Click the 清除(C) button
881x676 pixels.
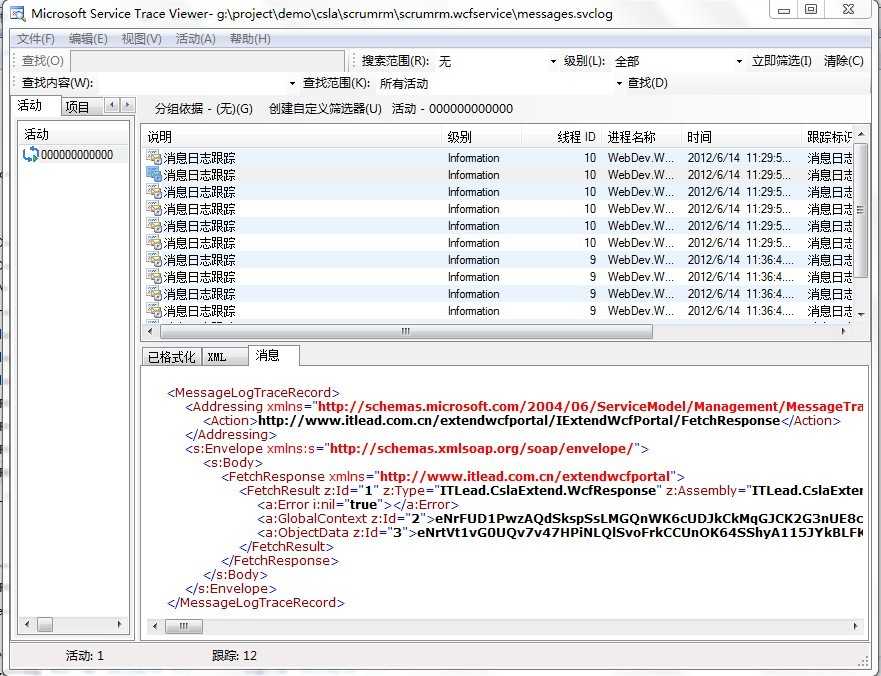click(843, 61)
